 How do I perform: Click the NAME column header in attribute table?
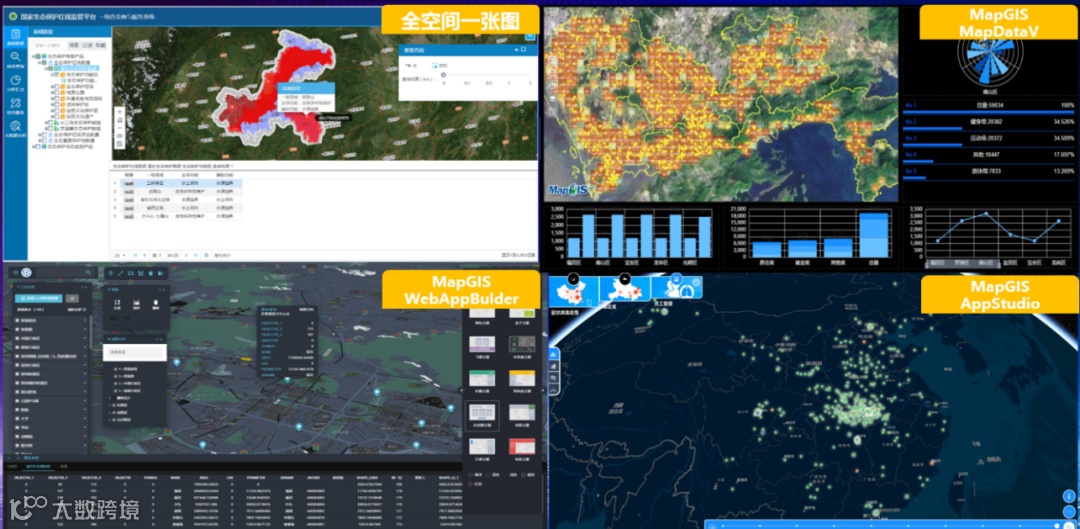coord(175,477)
